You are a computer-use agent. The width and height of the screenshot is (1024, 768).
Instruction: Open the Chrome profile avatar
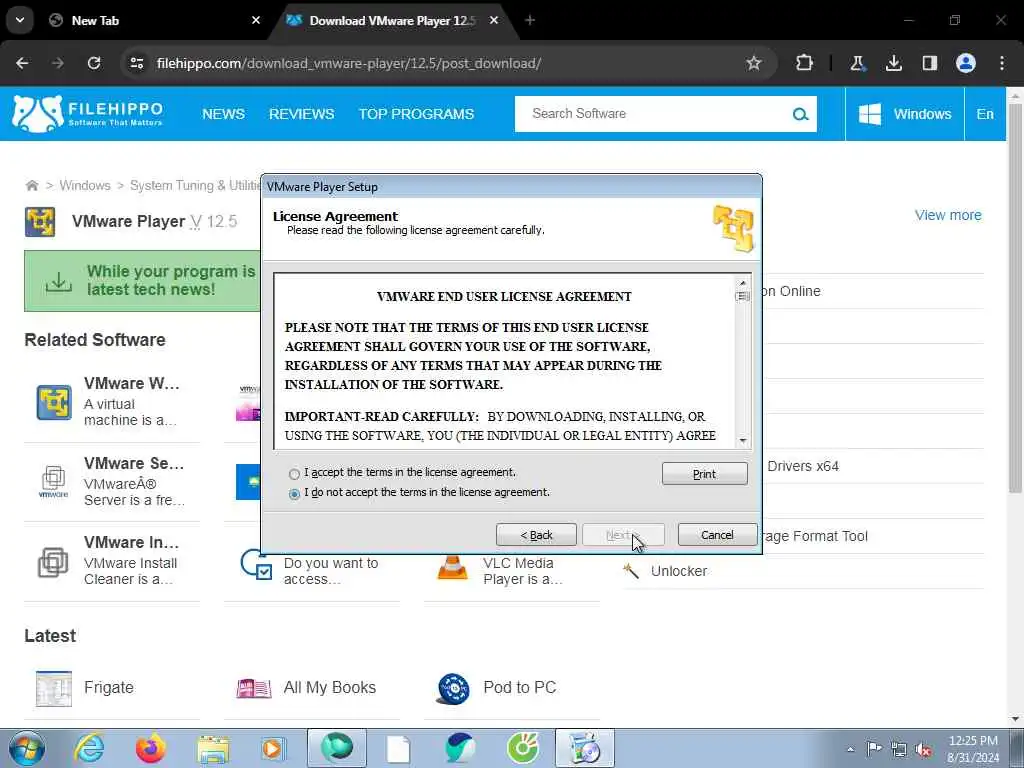966,63
